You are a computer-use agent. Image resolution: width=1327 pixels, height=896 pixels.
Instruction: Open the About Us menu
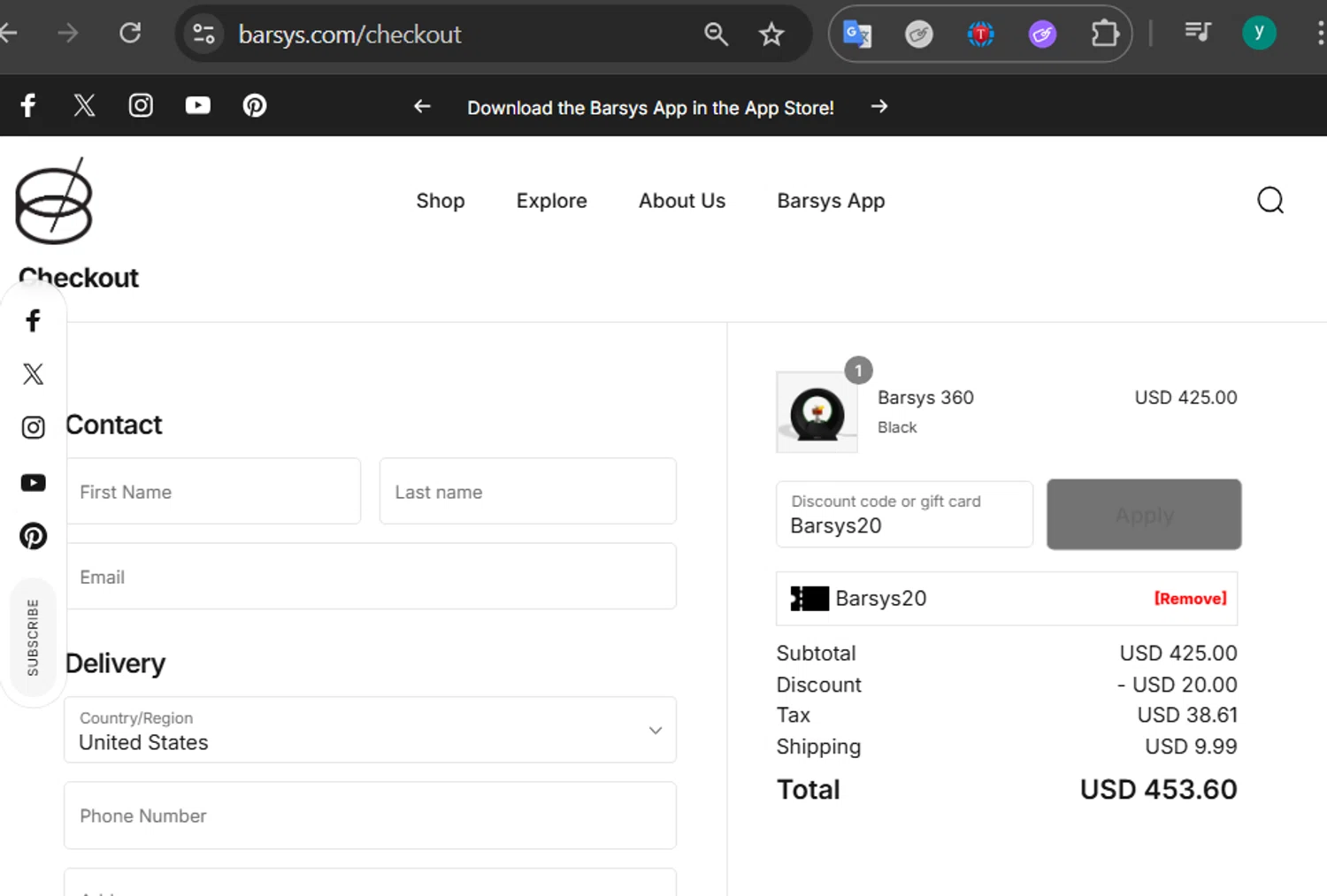[682, 201]
